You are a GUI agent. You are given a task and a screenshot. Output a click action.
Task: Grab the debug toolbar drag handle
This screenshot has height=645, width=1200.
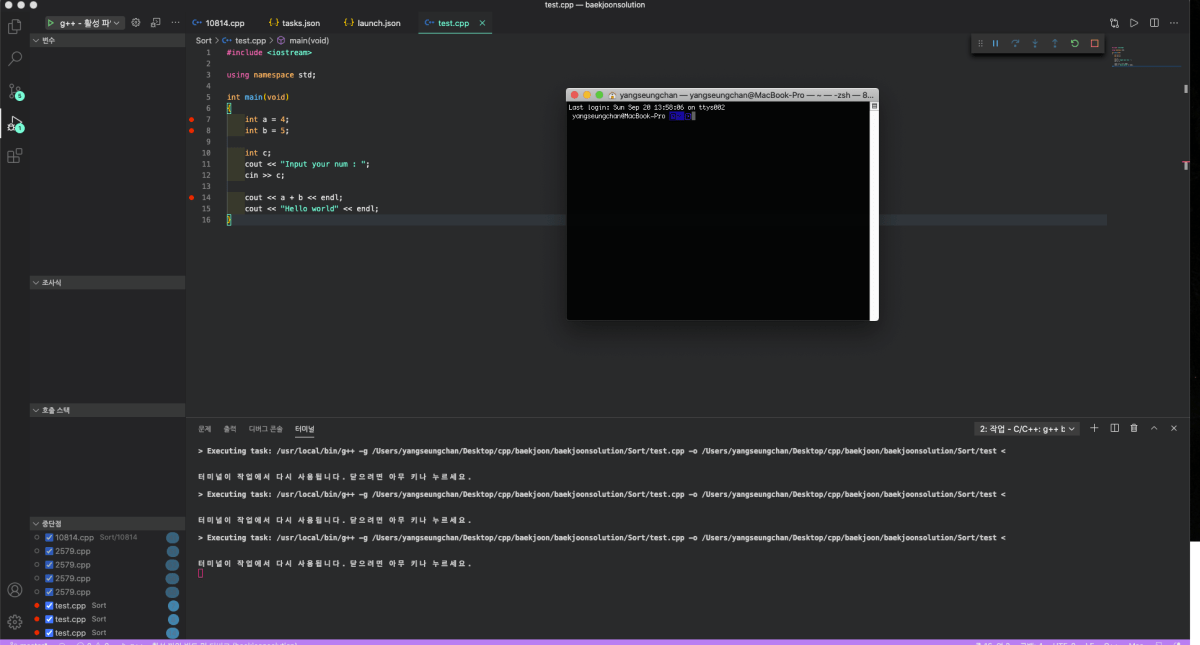980,43
